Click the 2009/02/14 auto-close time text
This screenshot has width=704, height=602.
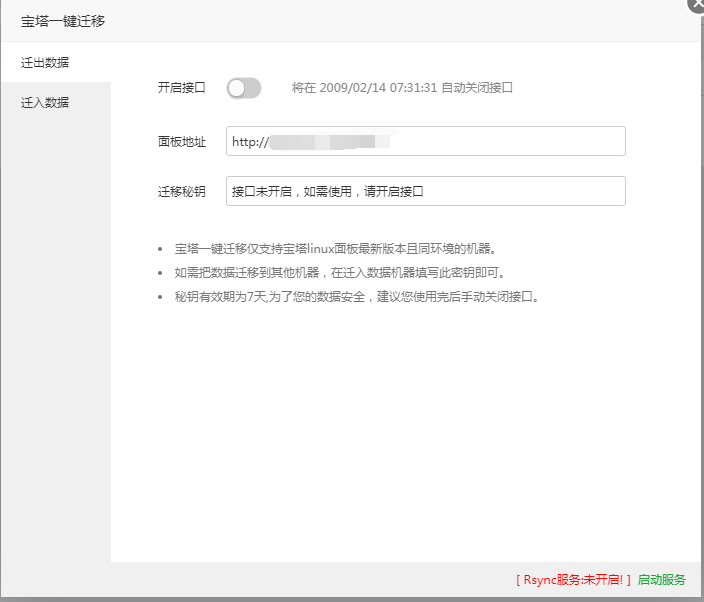402,88
